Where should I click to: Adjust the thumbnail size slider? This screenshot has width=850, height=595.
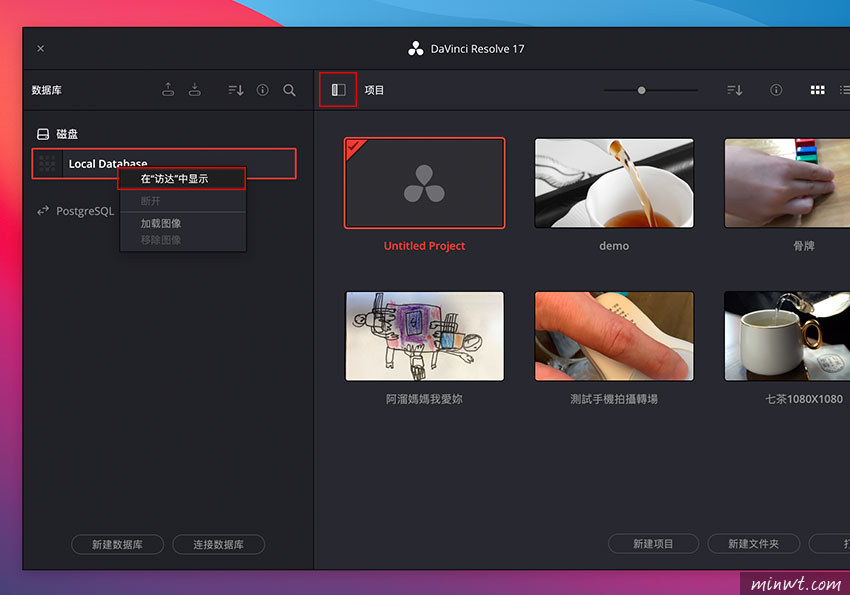[x=641, y=90]
